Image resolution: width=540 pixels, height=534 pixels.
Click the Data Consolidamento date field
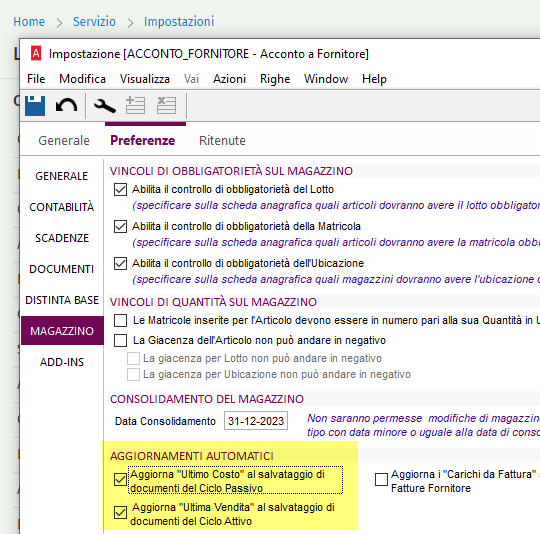click(256, 421)
